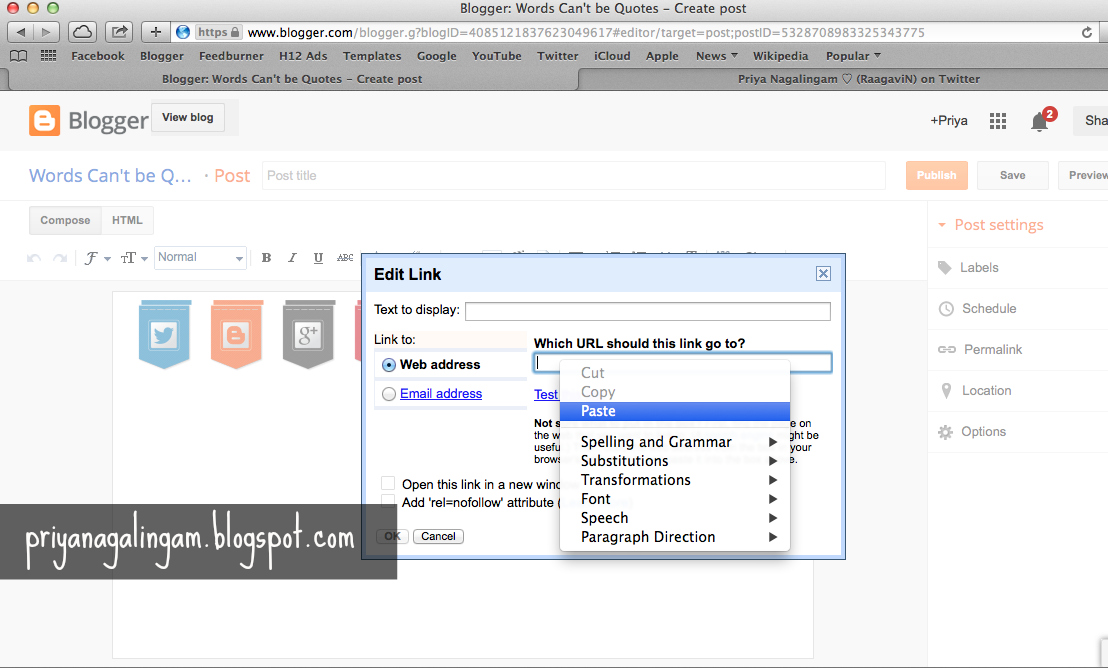This screenshot has width=1108, height=668.
Task: Click the gray Google+ ribbon badge image
Action: point(308,334)
